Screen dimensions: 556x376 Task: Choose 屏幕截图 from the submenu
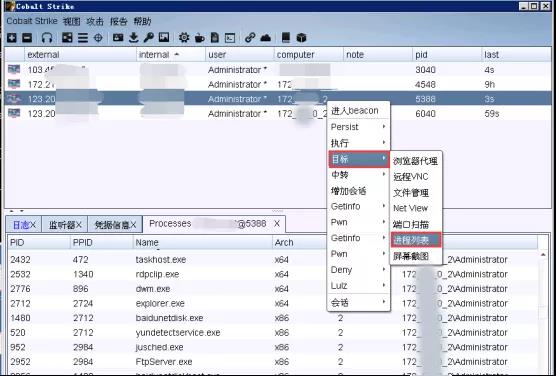[x=416, y=256]
